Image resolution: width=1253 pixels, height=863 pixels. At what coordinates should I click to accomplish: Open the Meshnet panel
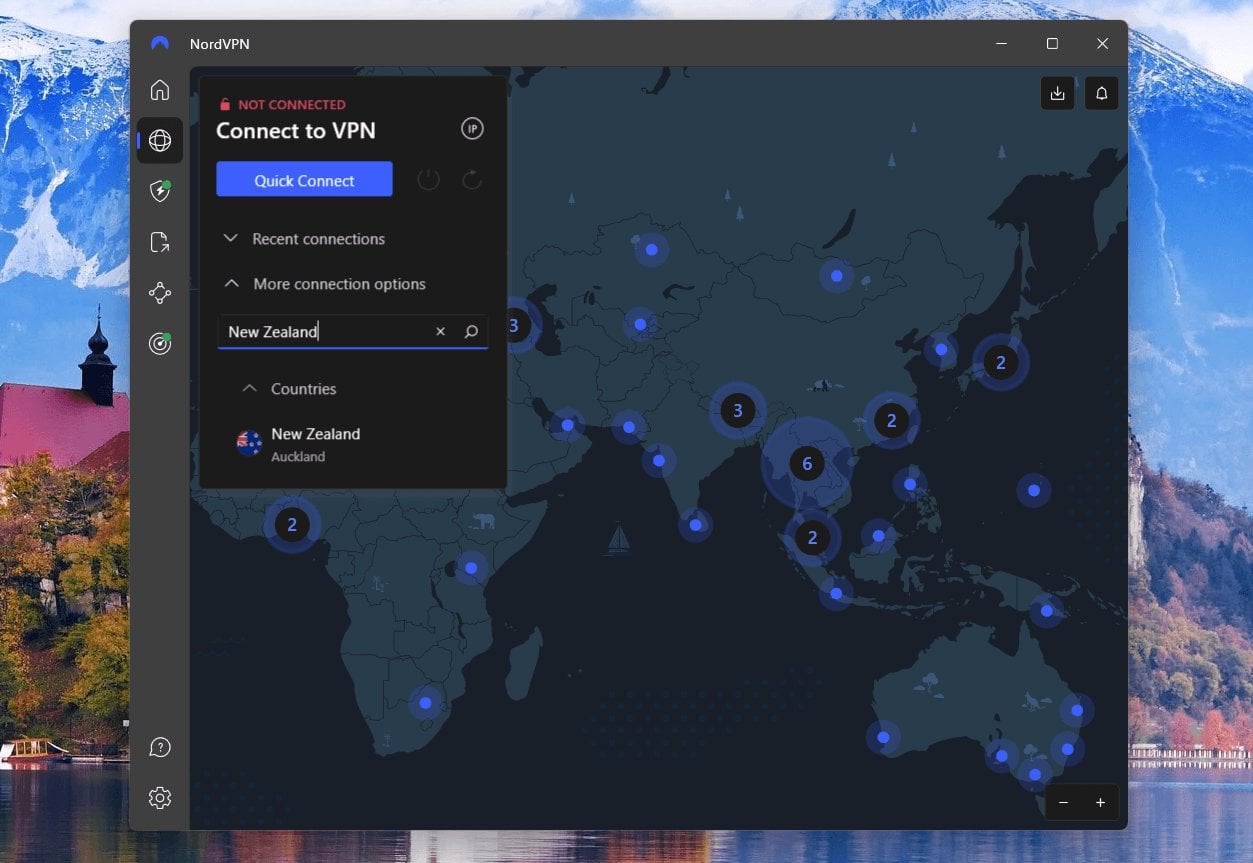point(160,292)
